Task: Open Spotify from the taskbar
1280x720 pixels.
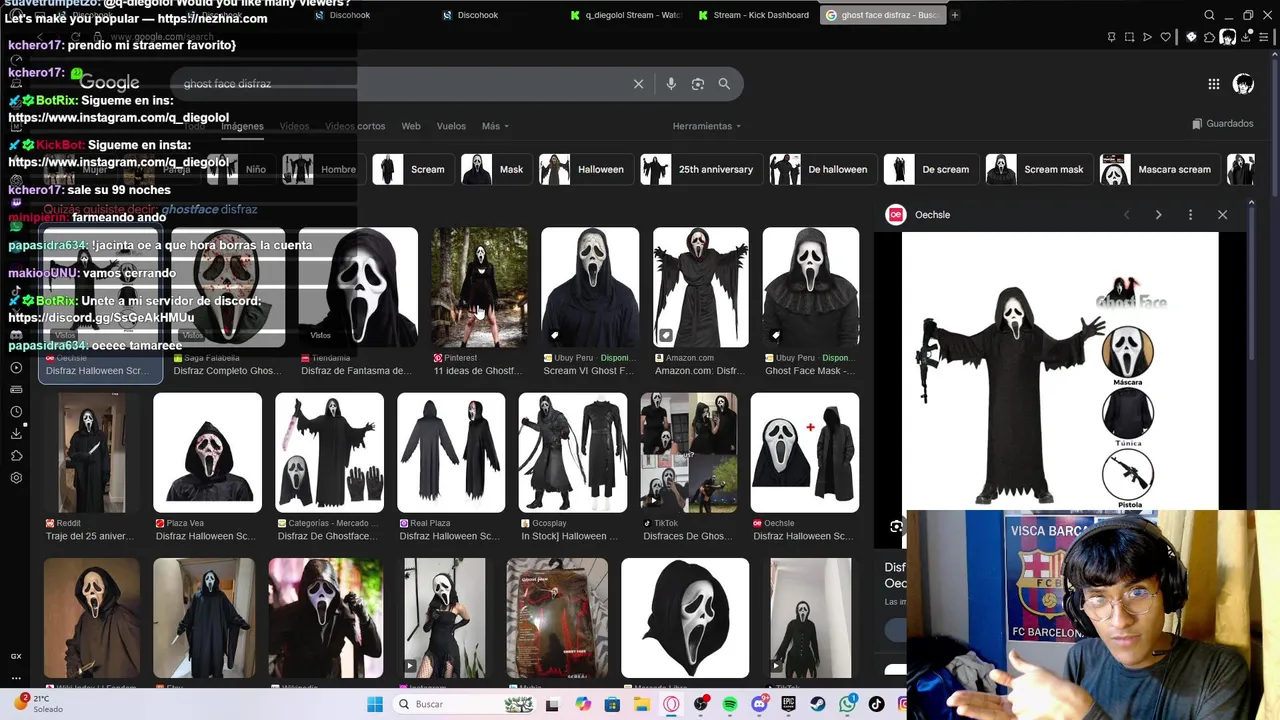Action: 729,704
